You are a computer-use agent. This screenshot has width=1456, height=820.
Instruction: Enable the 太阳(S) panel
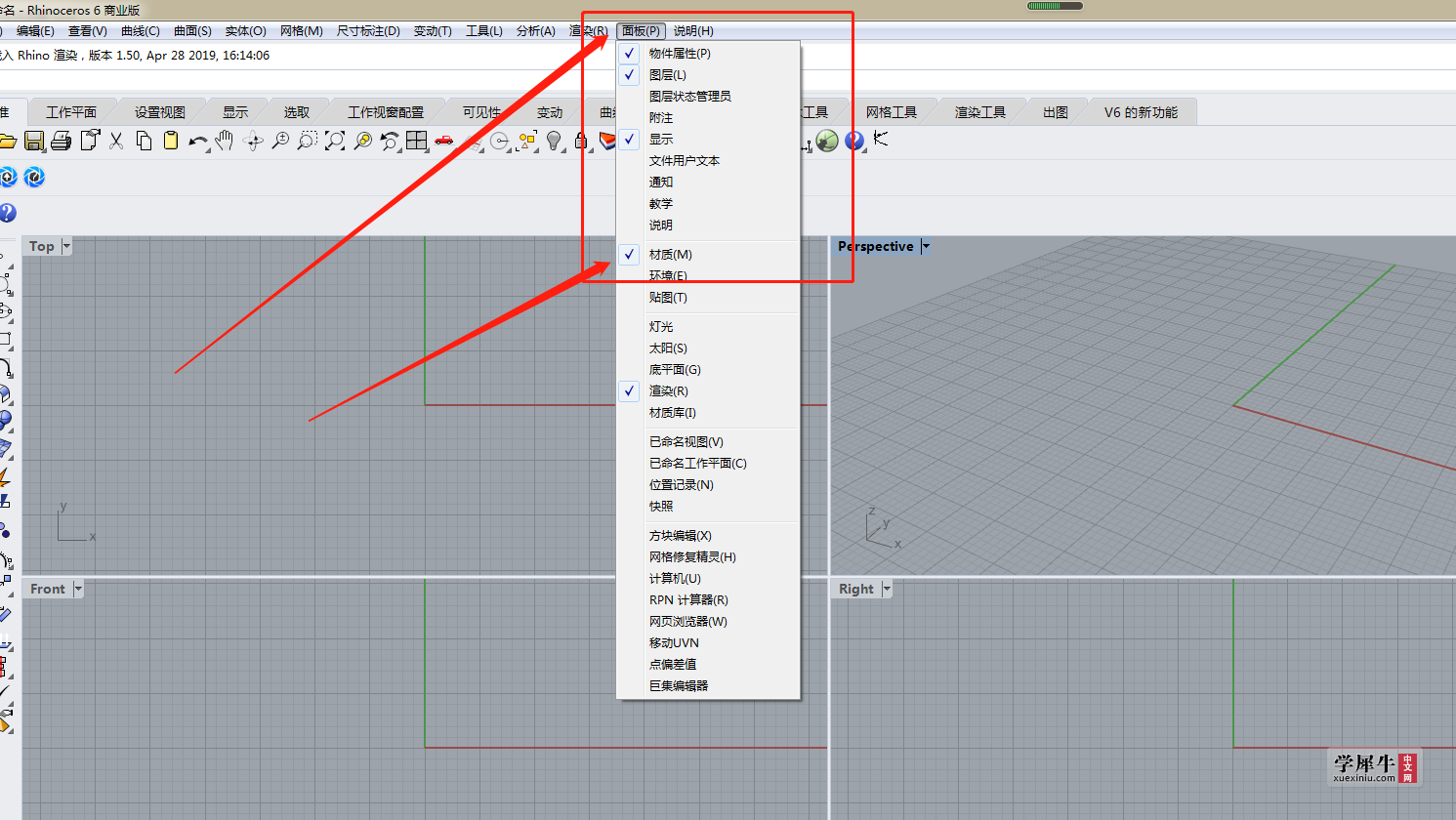click(x=708, y=348)
